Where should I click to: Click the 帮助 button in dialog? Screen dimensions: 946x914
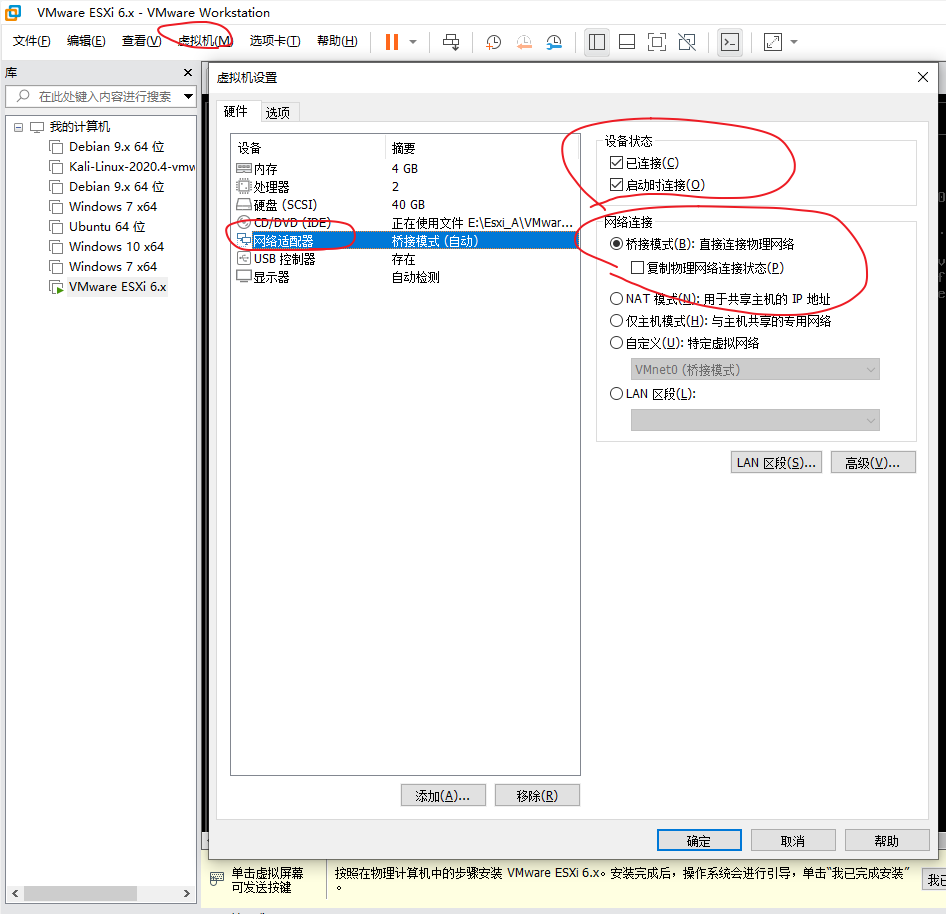tap(887, 840)
